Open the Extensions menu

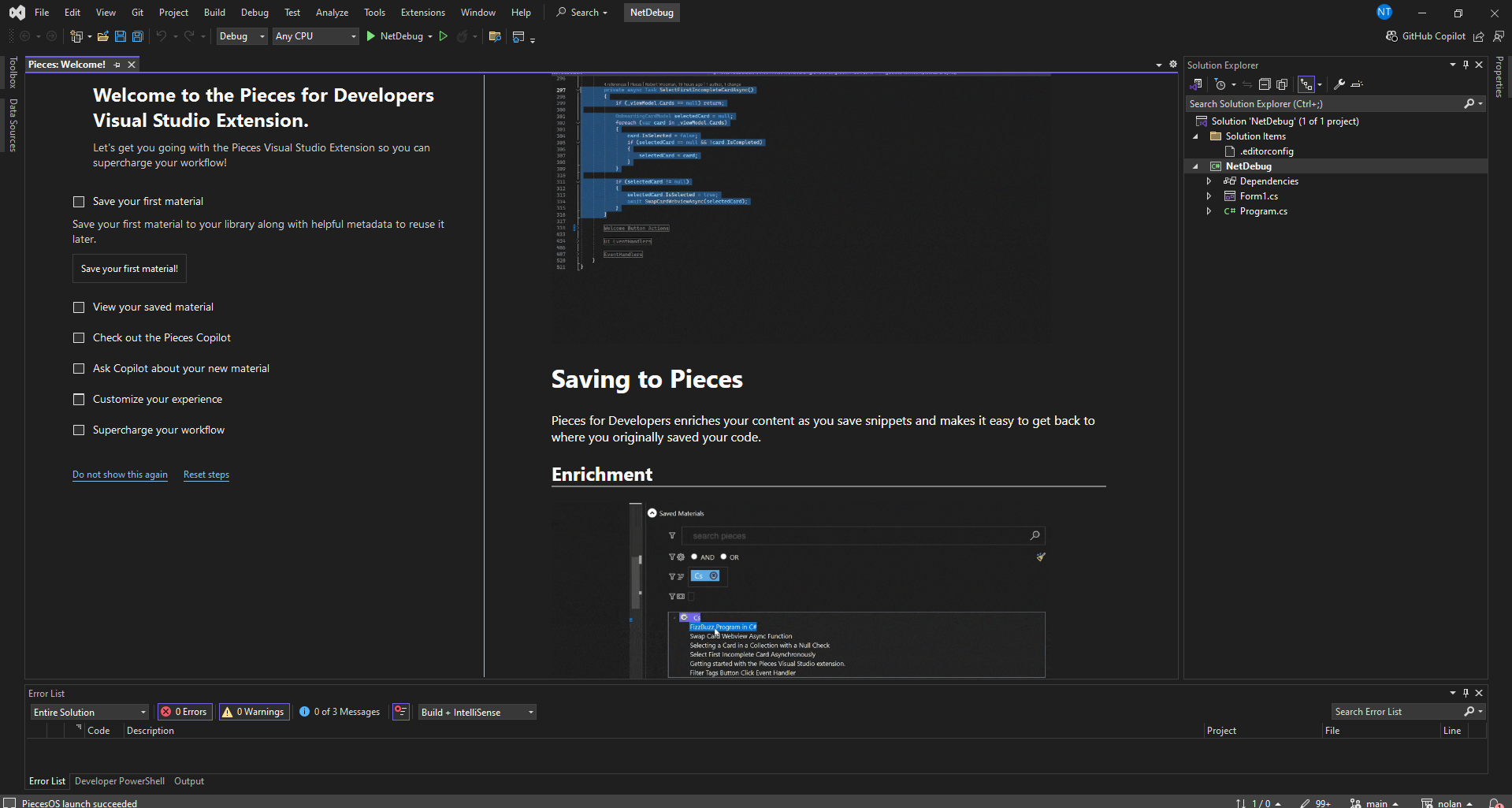(x=422, y=13)
